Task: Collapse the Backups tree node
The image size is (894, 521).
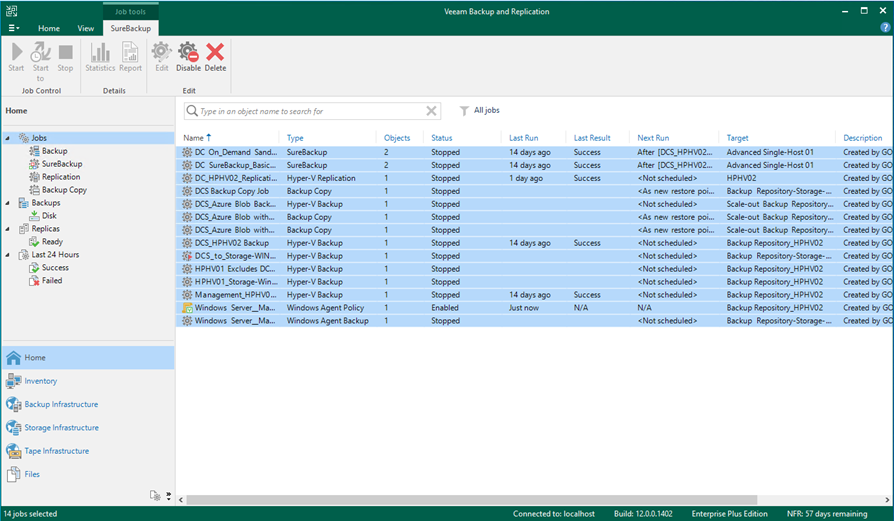Action: click(x=9, y=203)
